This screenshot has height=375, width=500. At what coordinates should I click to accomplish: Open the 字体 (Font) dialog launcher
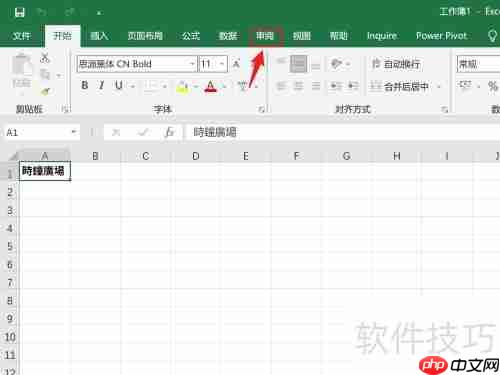pyautogui.click(x=261, y=109)
